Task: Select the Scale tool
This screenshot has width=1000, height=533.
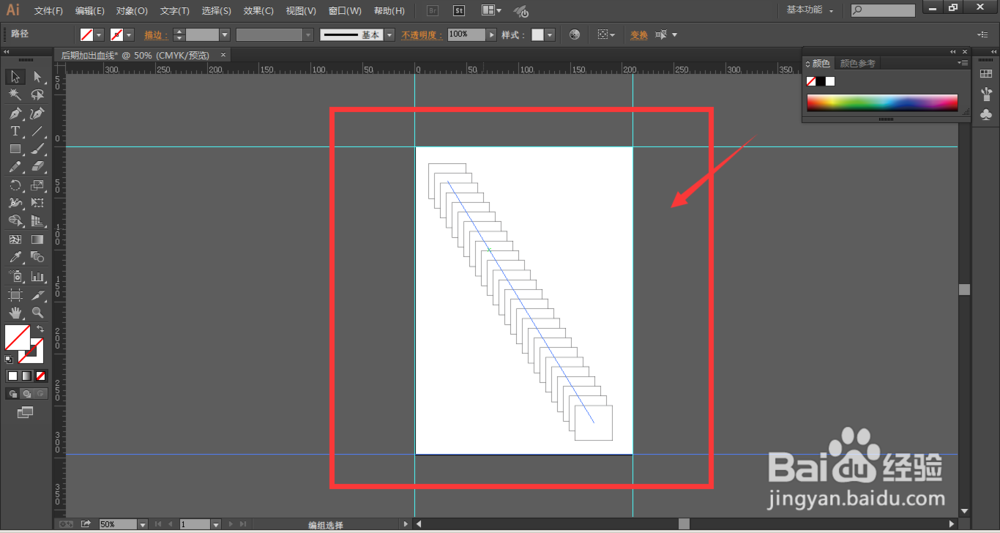Action: point(38,186)
